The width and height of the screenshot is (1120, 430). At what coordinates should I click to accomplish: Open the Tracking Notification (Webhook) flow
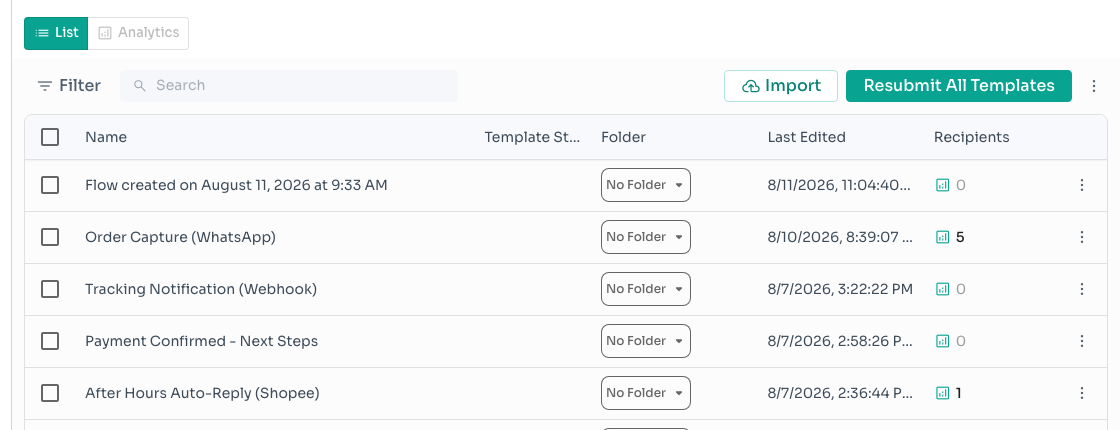click(x=201, y=289)
